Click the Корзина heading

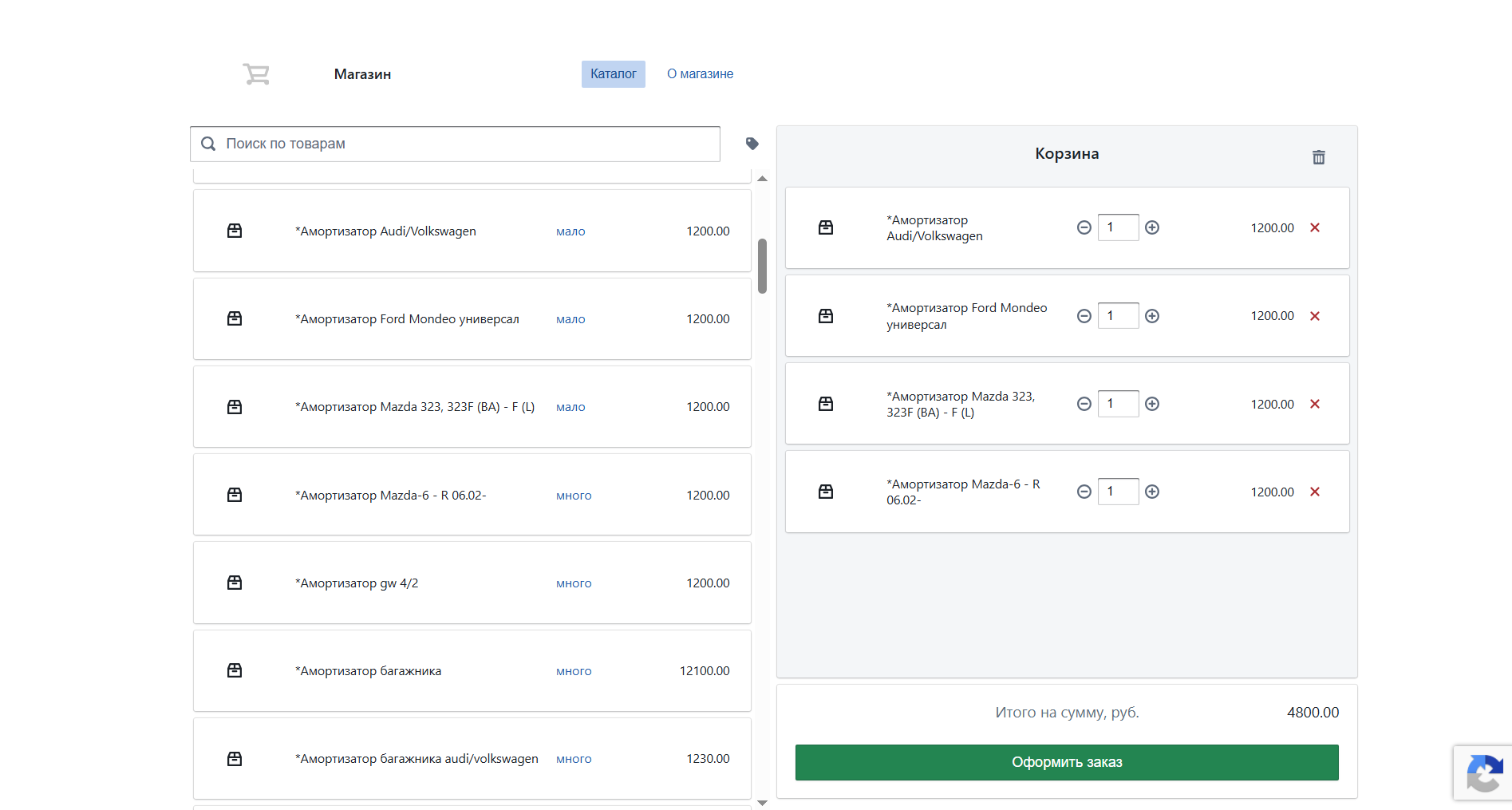pyautogui.click(x=1067, y=154)
